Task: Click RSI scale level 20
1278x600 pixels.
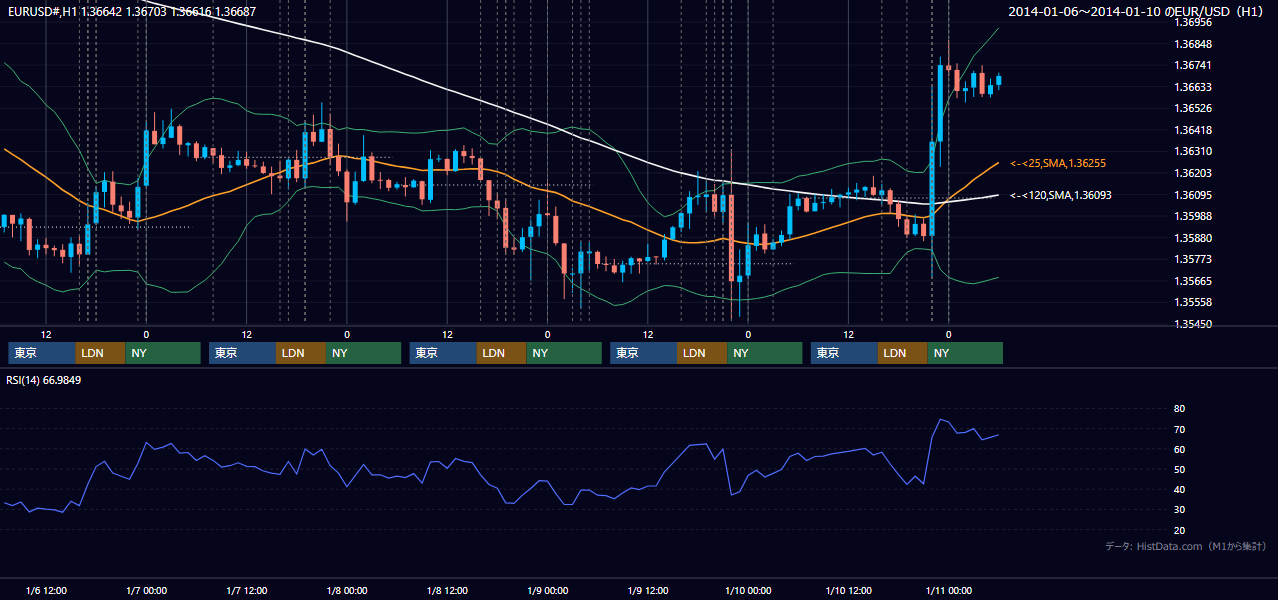Action: 1179,530
